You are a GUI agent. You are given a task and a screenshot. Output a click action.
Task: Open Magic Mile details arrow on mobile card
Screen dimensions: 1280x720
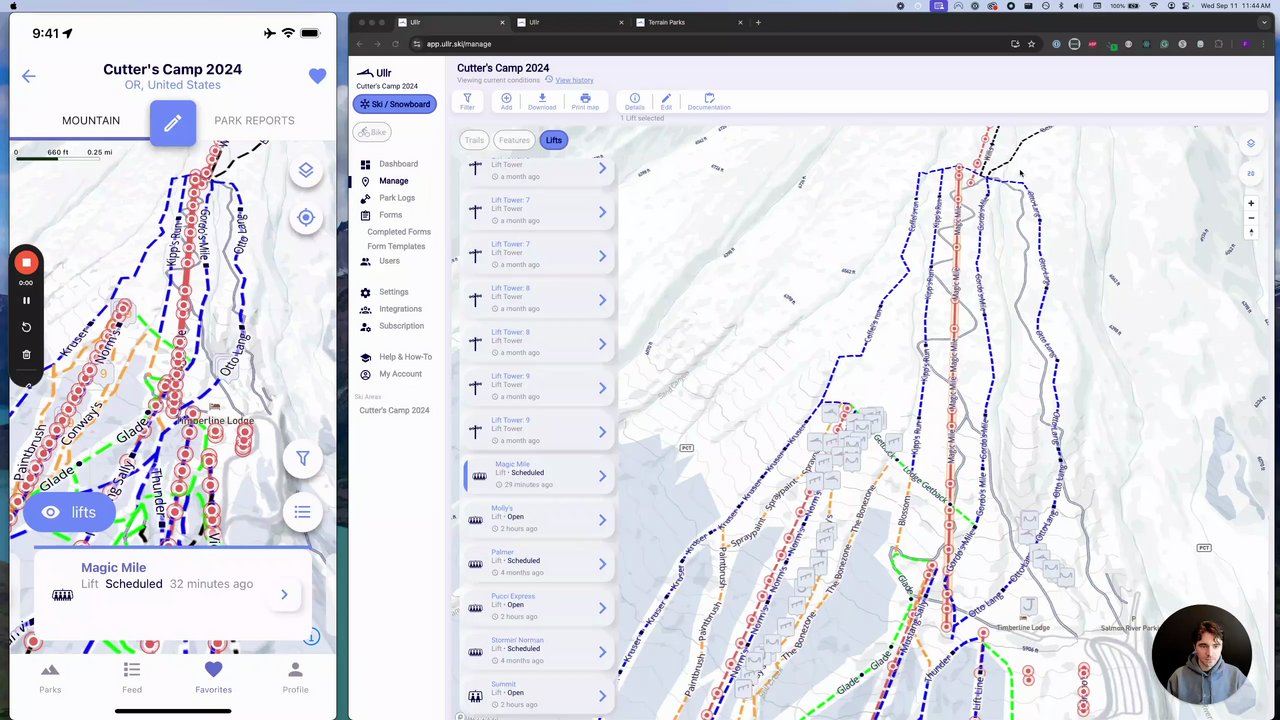click(284, 595)
